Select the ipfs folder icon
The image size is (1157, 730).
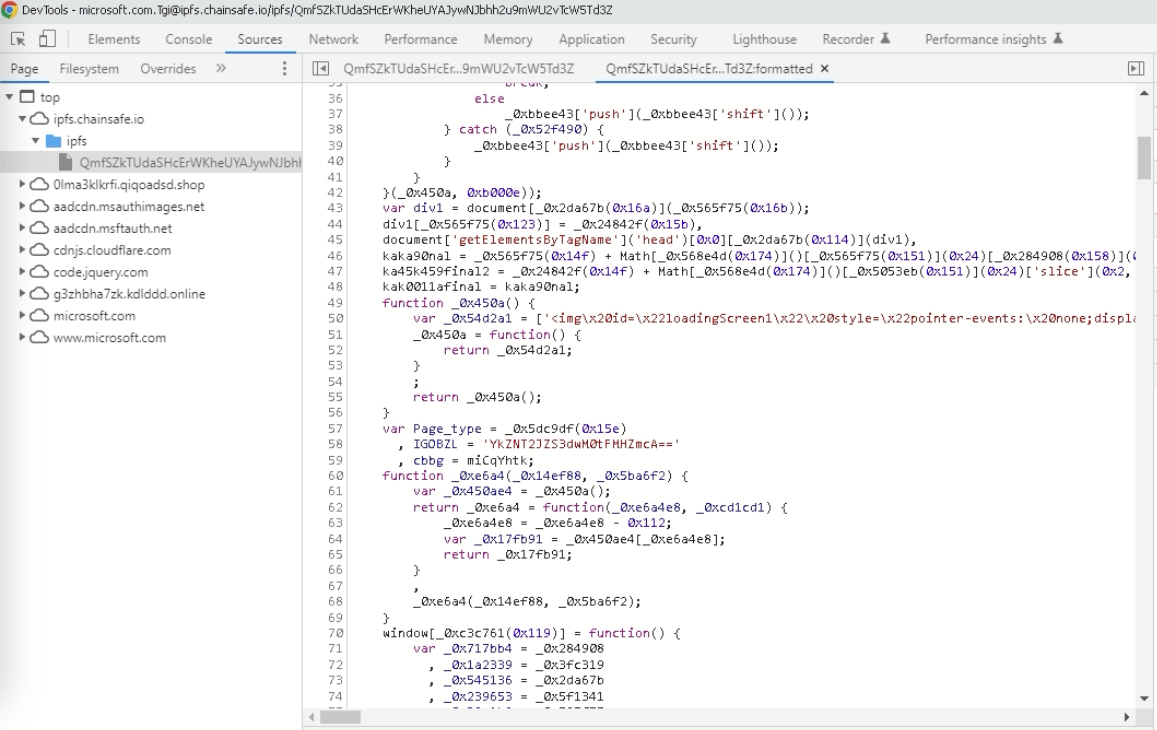53,140
